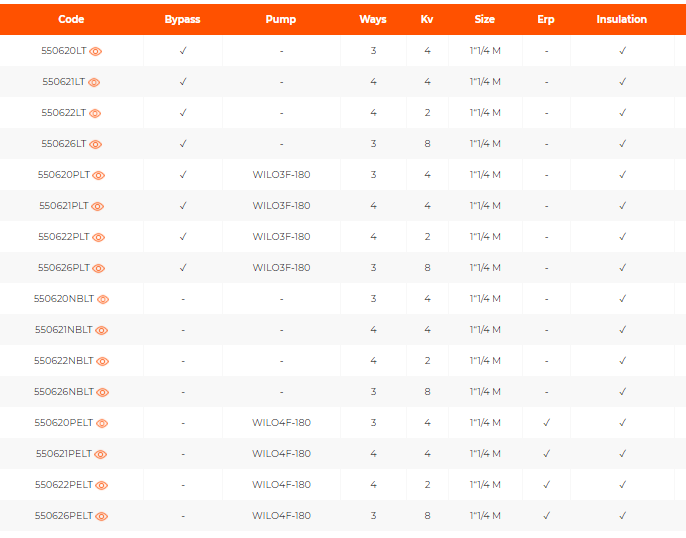Image resolution: width=686 pixels, height=538 pixels.
Task: Click product code 550622PELT
Action: (x=63, y=484)
